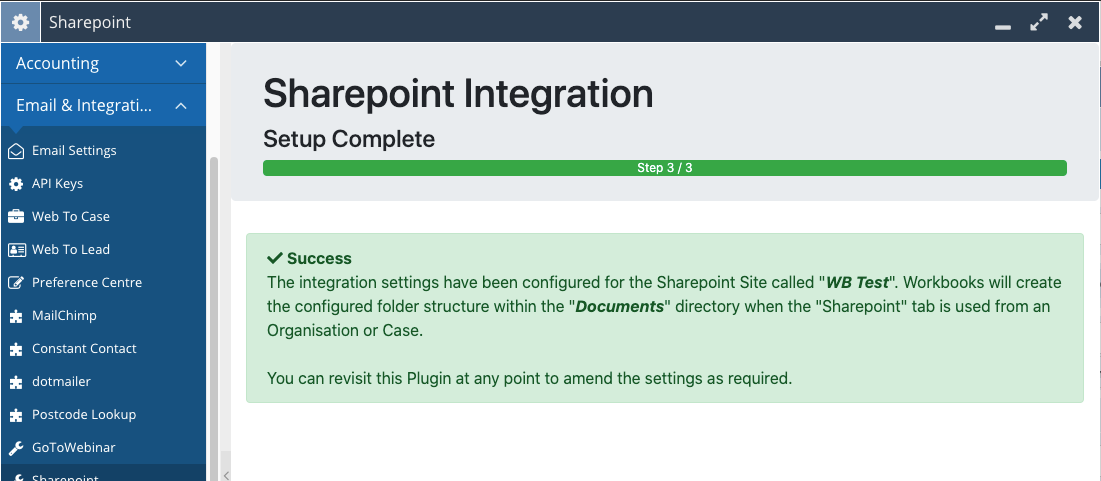Image resolution: width=1101 pixels, height=481 pixels.
Task: Click the API Keys cog icon
Action: [15, 184]
